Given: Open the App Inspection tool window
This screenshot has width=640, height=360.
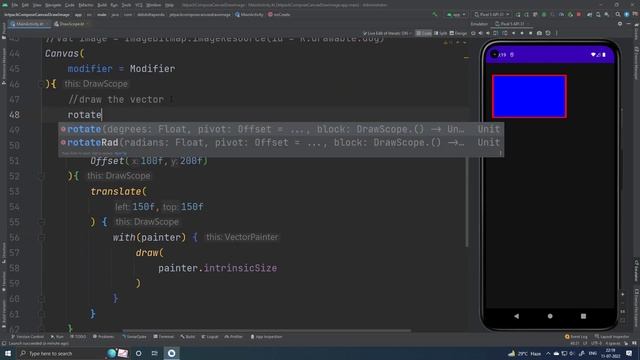Looking at the screenshot, I should [267, 337].
